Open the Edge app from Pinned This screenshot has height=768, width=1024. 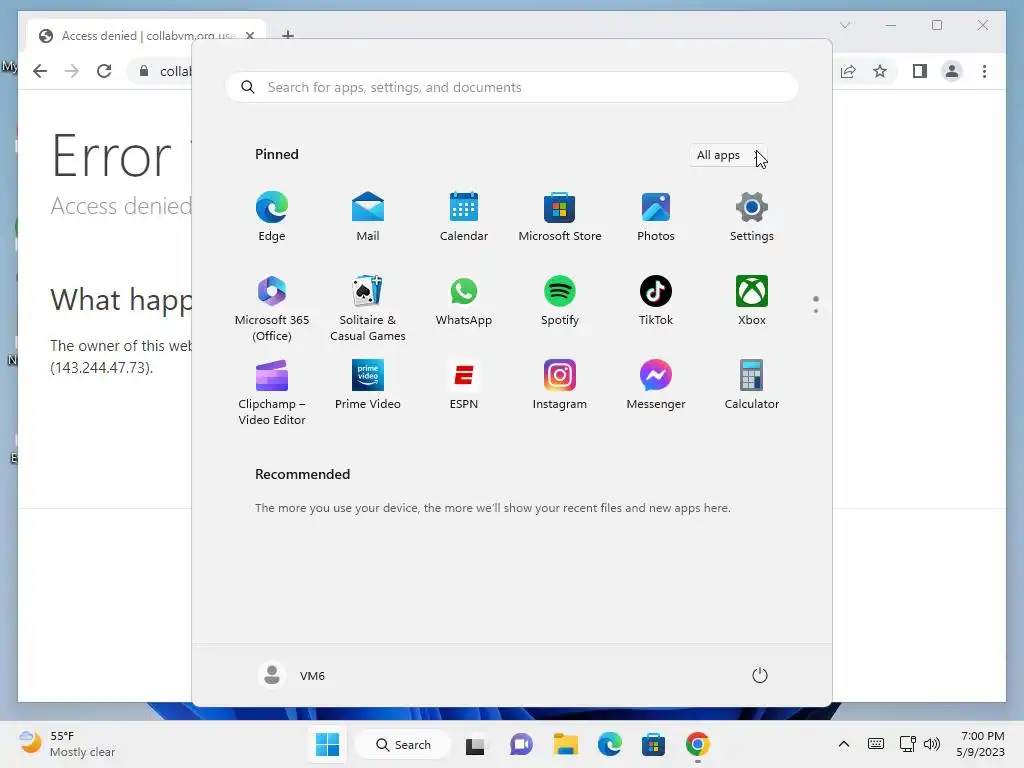coord(272,217)
